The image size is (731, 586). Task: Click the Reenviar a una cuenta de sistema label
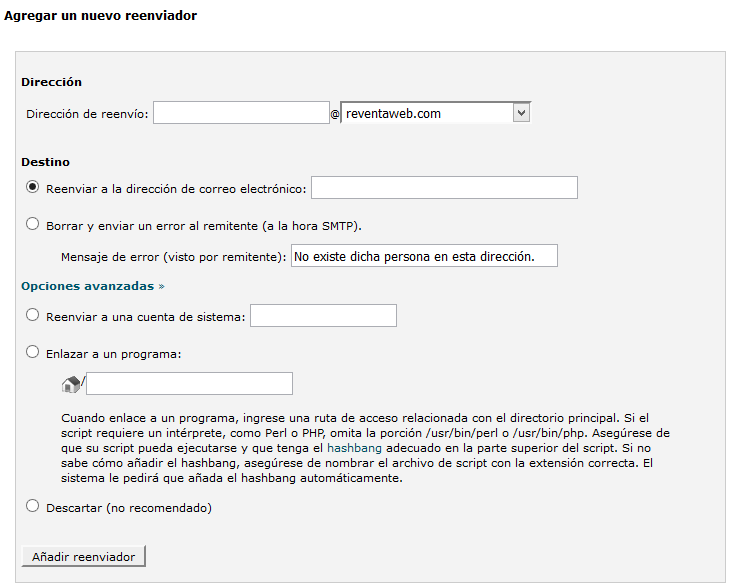(146, 316)
